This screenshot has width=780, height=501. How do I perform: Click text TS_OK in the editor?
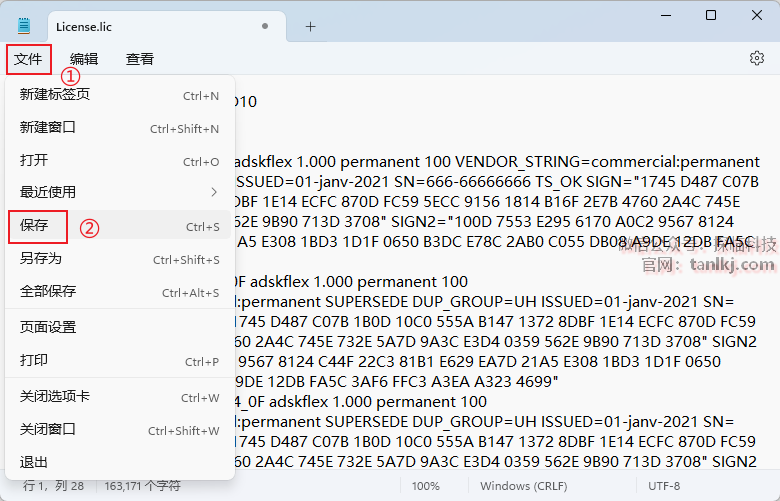[559, 182]
